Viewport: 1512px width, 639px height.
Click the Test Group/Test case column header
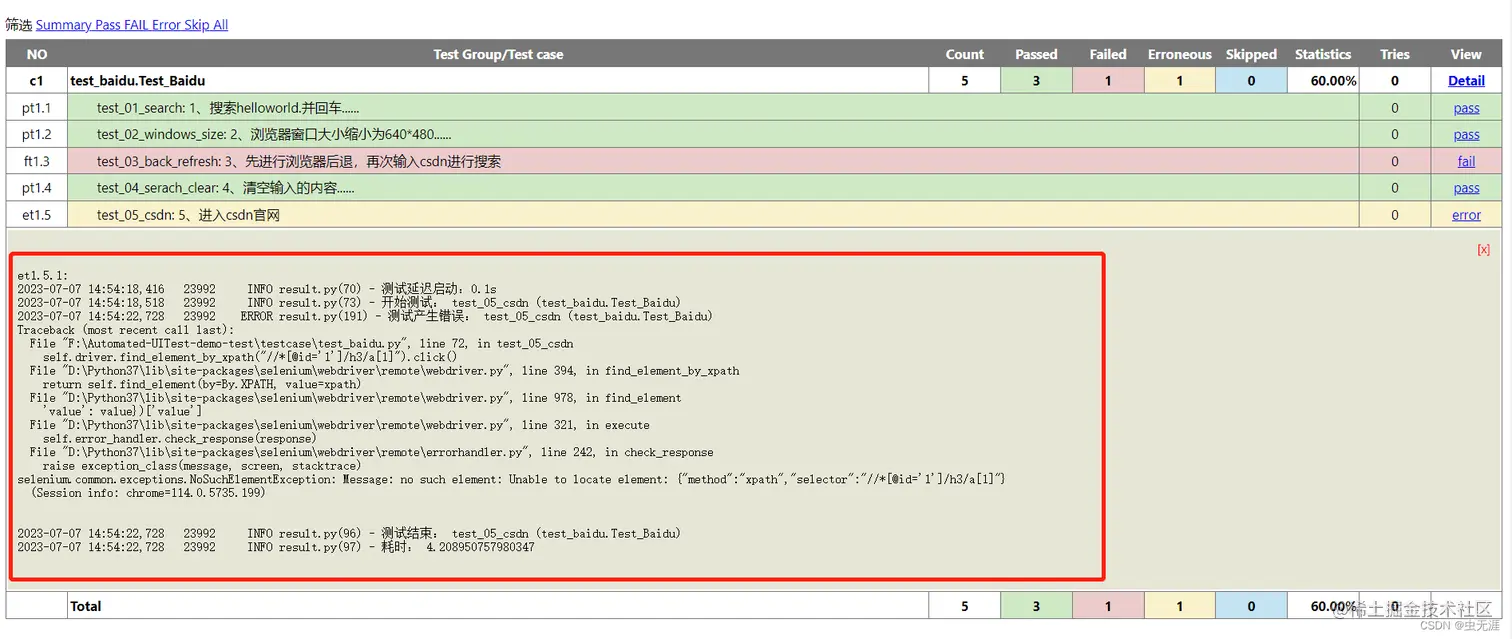(x=498, y=54)
